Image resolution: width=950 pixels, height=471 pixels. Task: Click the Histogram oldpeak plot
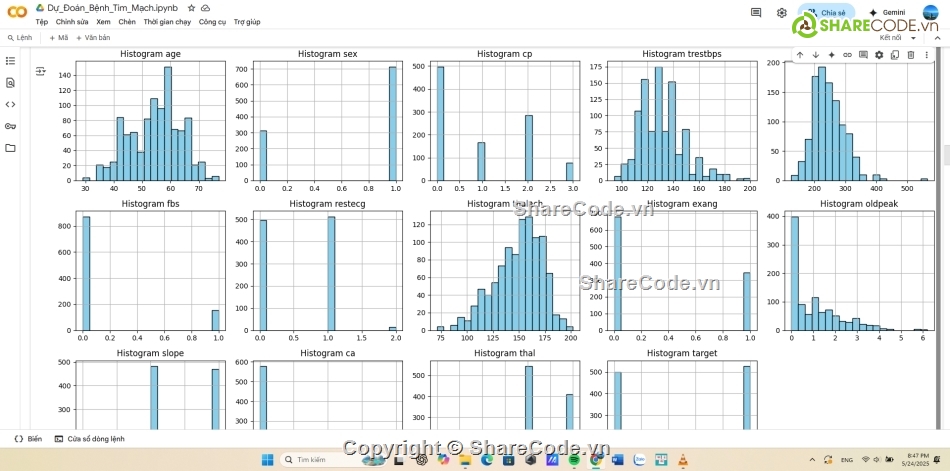(859, 273)
